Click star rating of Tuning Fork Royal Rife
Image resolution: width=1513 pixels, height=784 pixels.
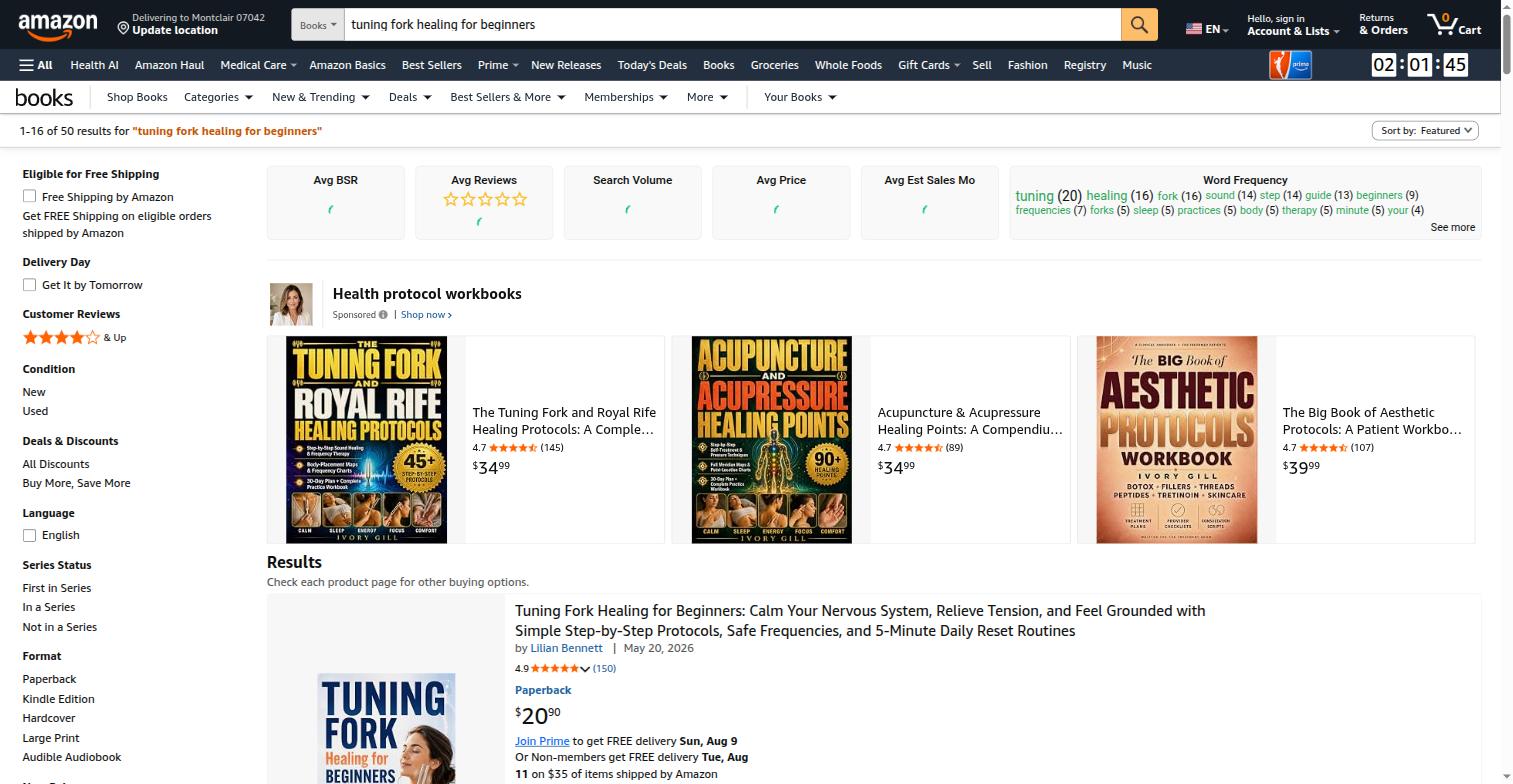pyautogui.click(x=513, y=448)
